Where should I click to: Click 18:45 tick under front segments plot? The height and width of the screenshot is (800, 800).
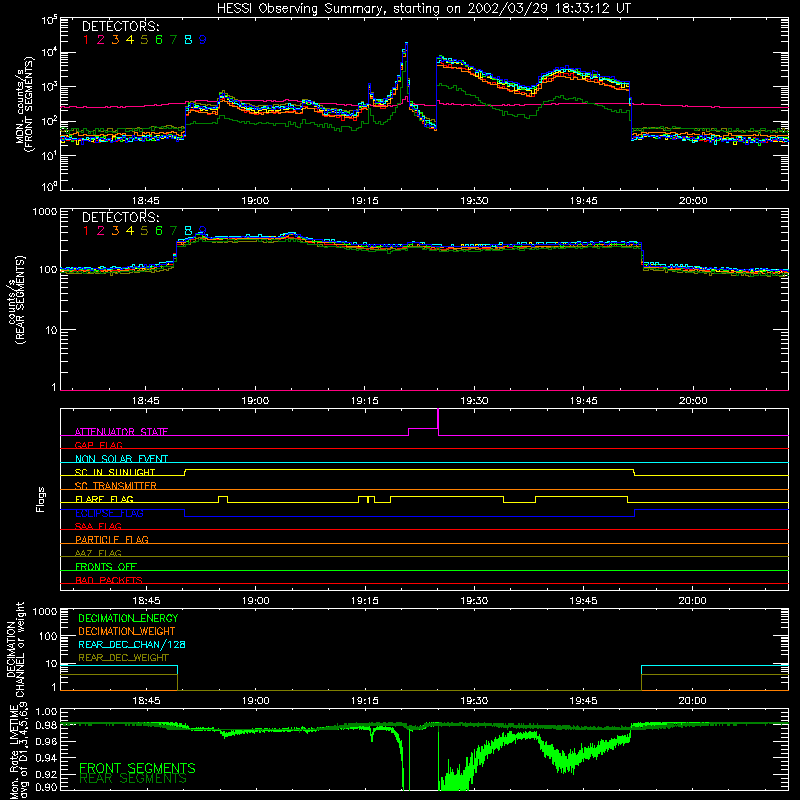point(146,201)
